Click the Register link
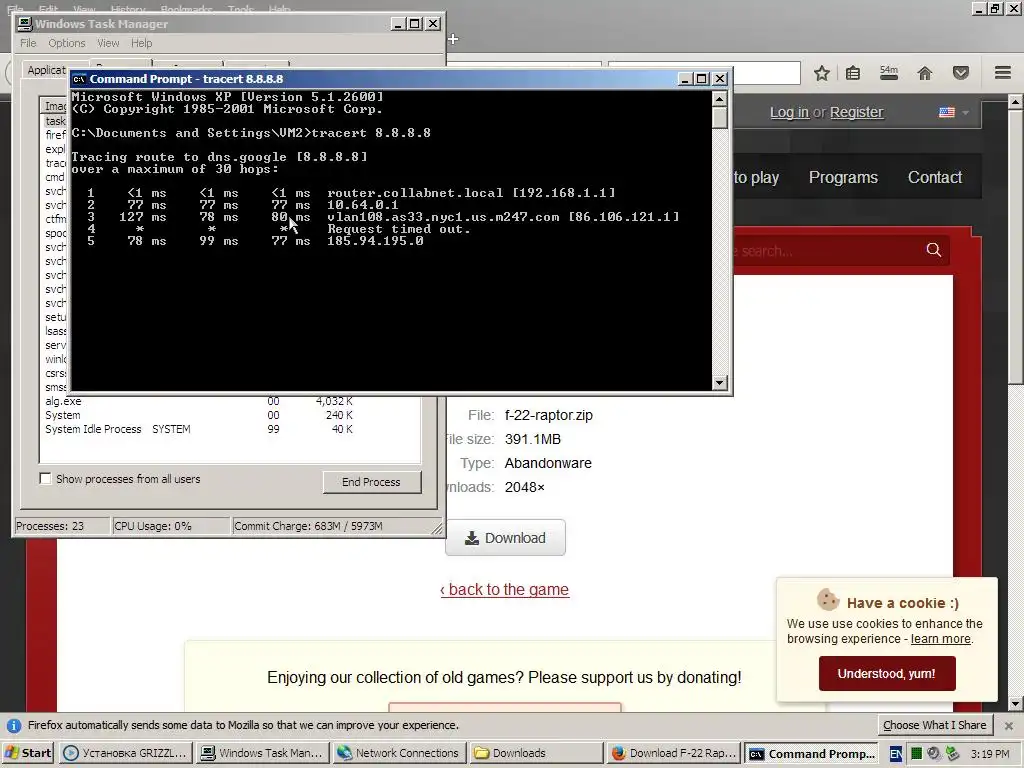The image size is (1024, 768). [857, 112]
